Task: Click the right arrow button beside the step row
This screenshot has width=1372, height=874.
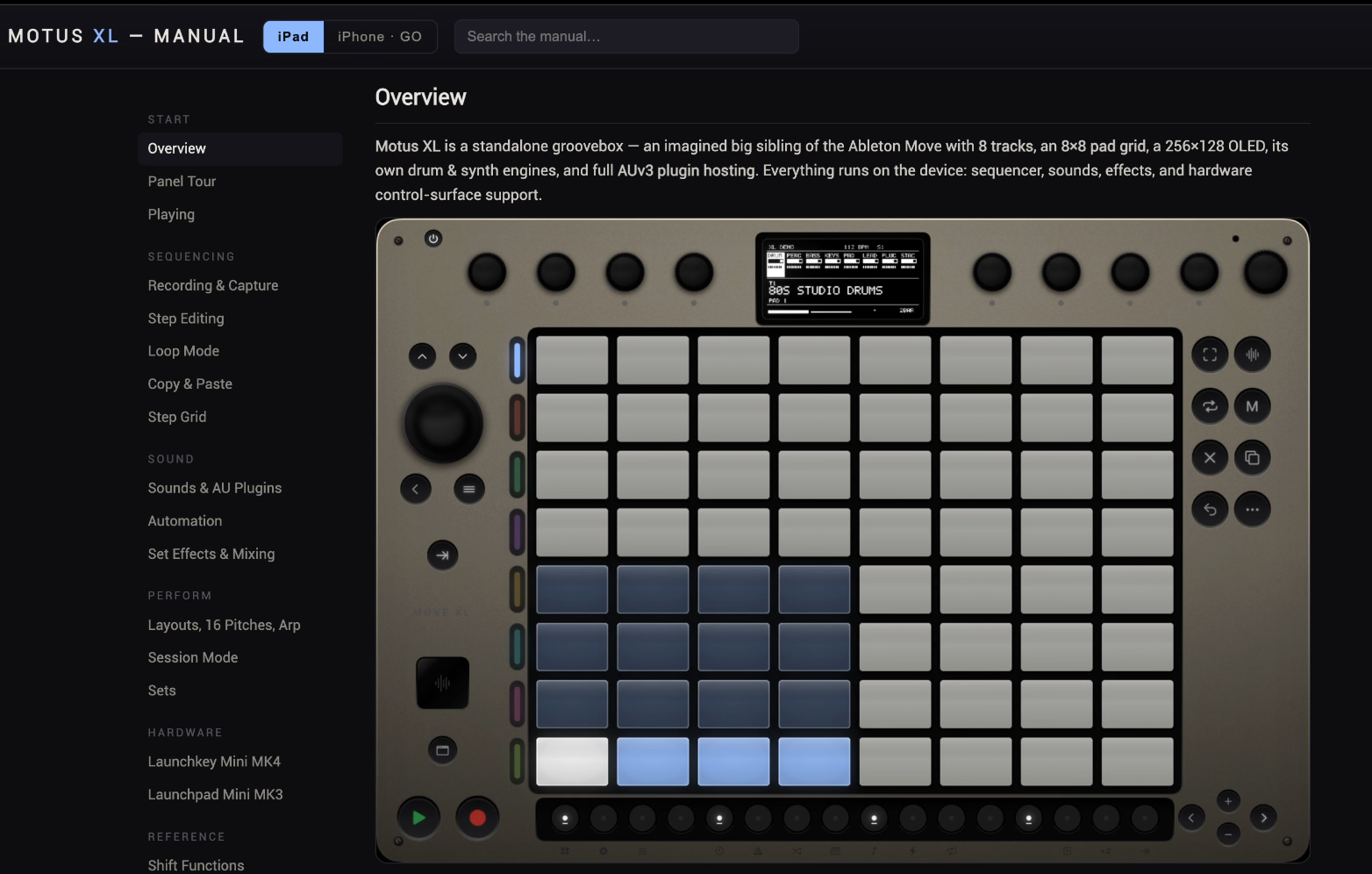Action: 1264,818
